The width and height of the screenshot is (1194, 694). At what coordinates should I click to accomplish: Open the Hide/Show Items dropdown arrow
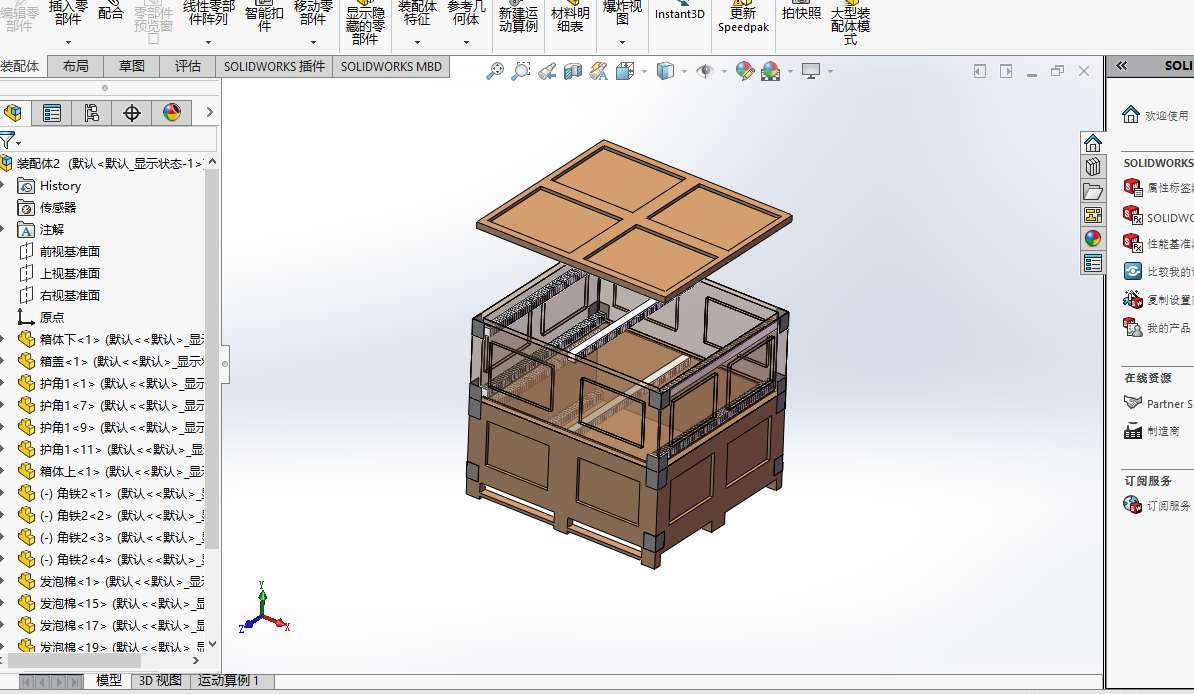(724, 72)
